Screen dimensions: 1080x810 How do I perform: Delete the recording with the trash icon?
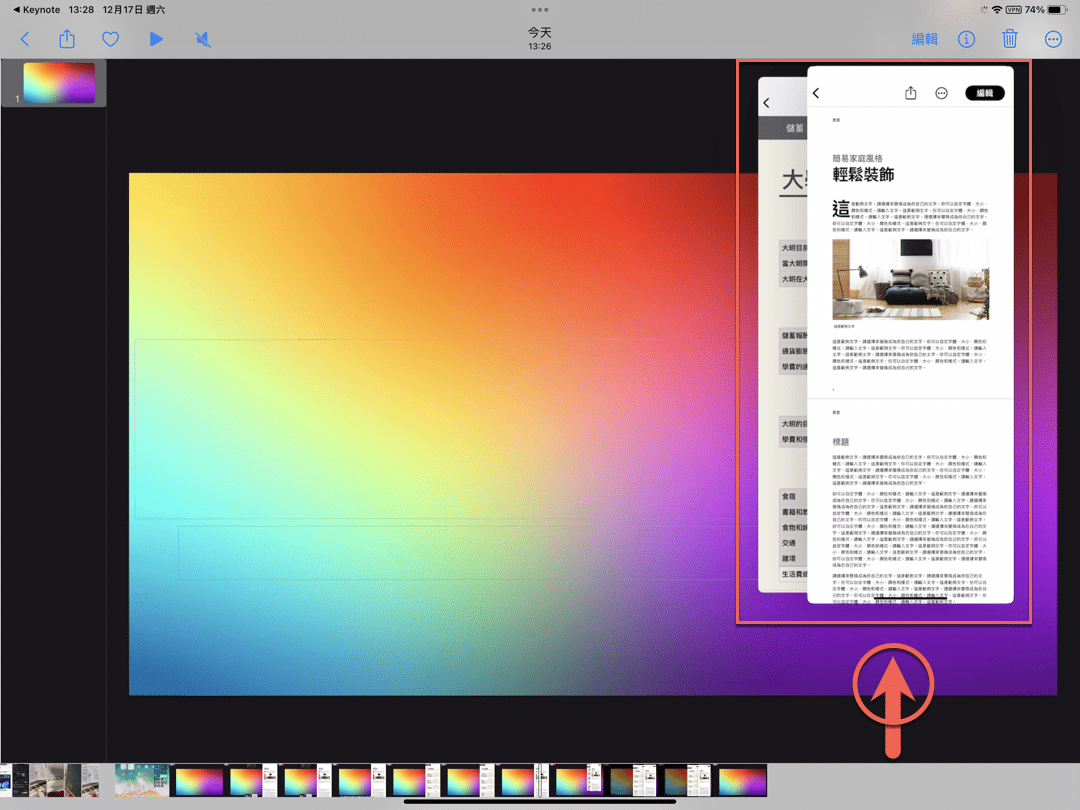point(1010,39)
